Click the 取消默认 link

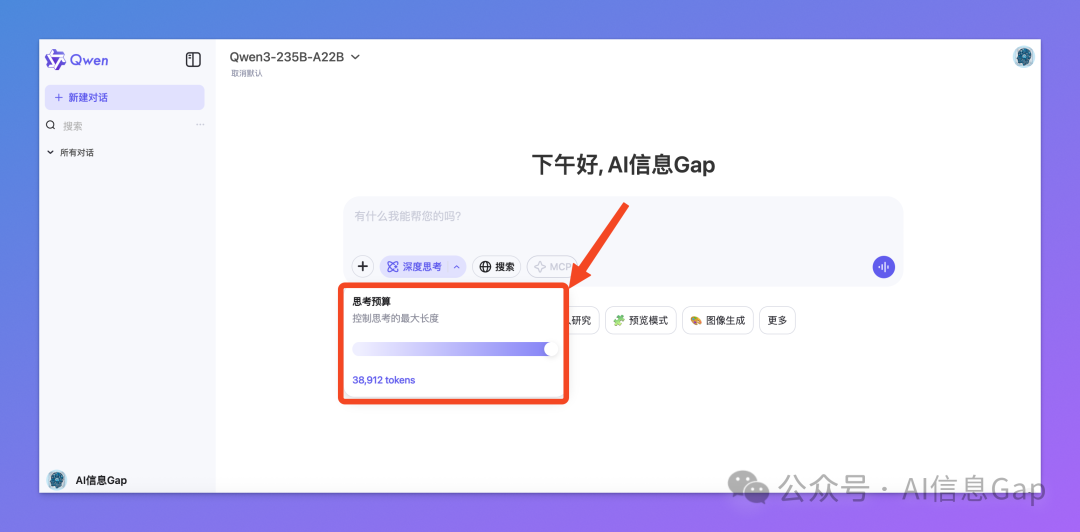(x=247, y=73)
